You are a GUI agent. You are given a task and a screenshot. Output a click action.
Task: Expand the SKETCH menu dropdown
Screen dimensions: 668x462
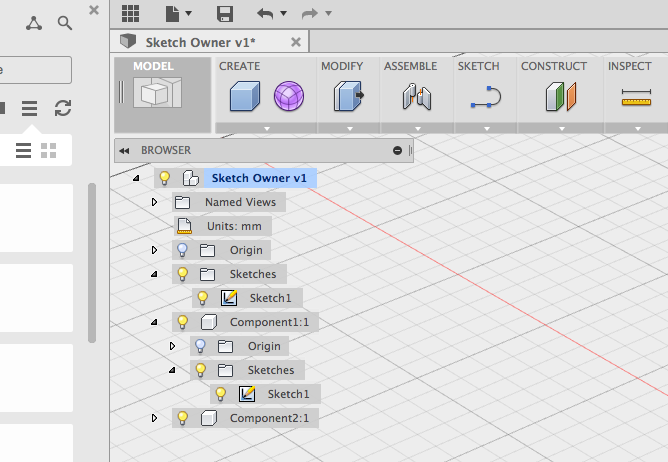[487, 128]
